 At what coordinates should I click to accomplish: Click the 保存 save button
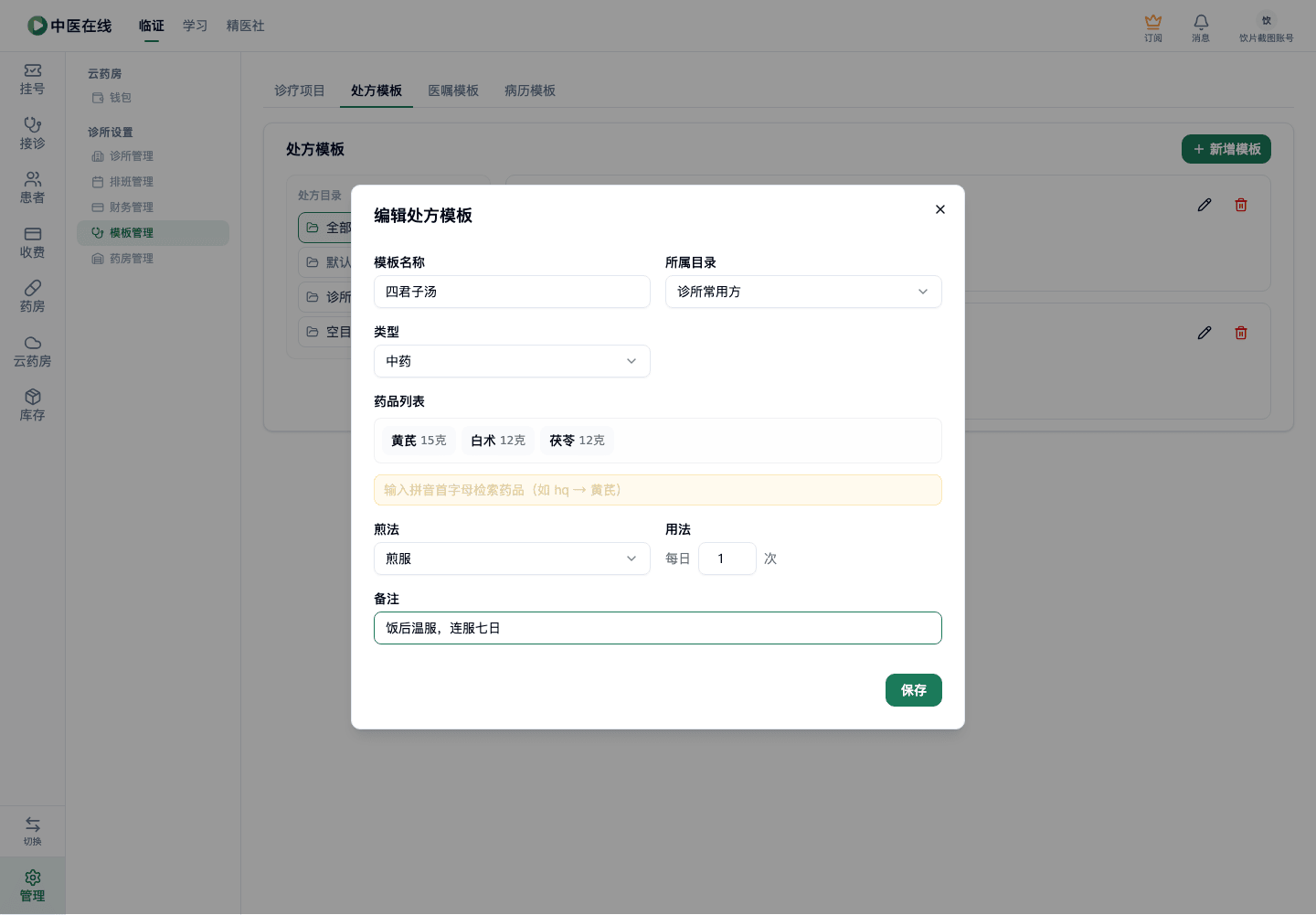[914, 690]
